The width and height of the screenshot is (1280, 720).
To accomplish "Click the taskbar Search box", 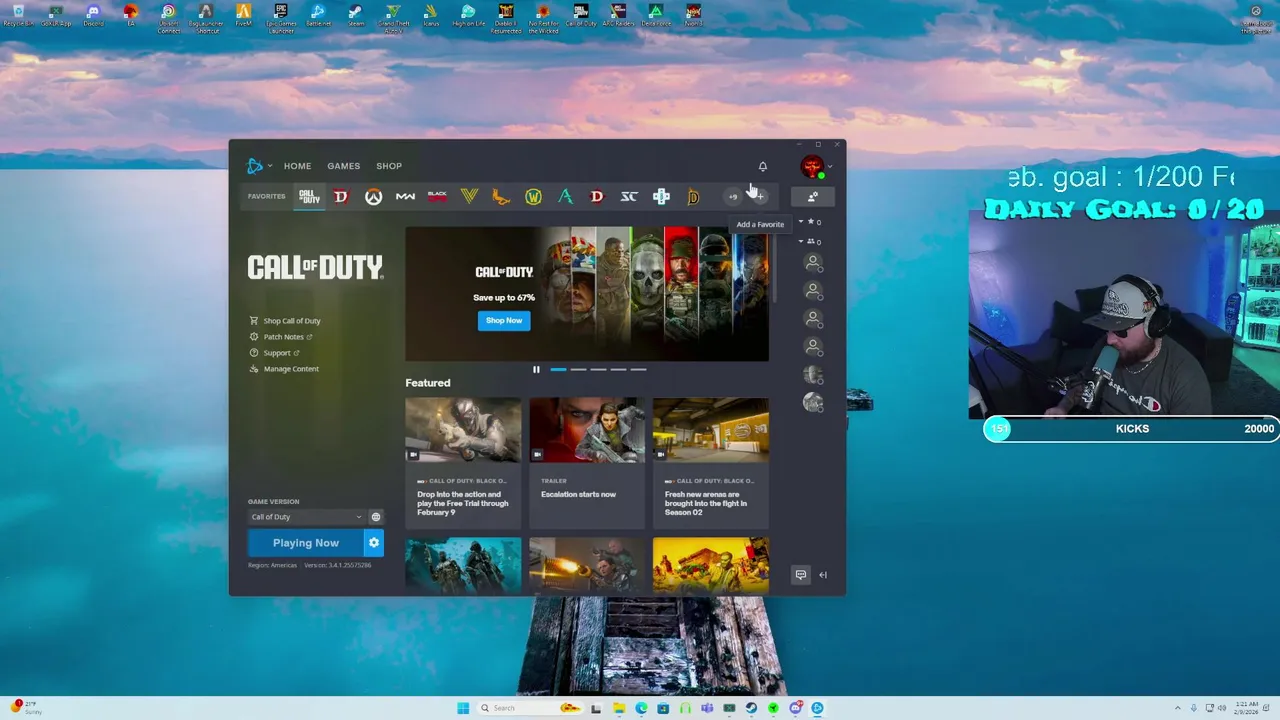I will pos(529,708).
